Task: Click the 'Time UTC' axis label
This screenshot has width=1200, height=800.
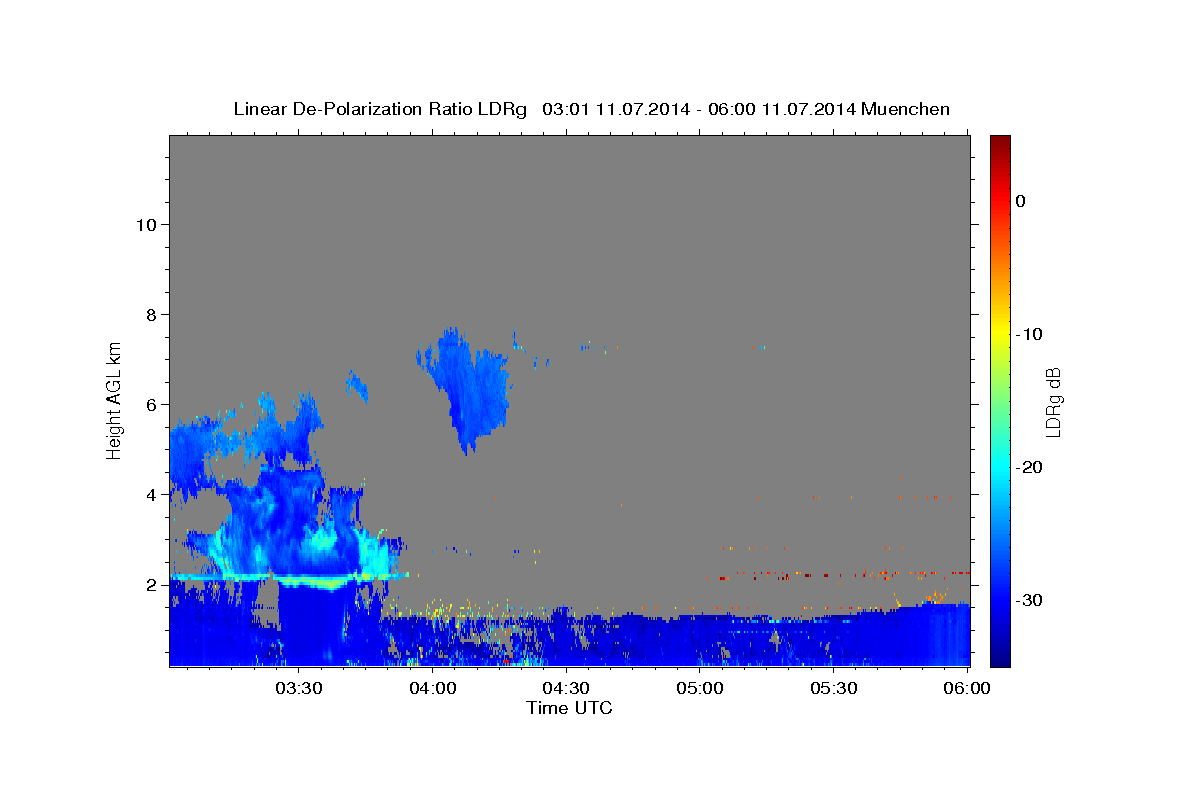Action: pos(569,708)
